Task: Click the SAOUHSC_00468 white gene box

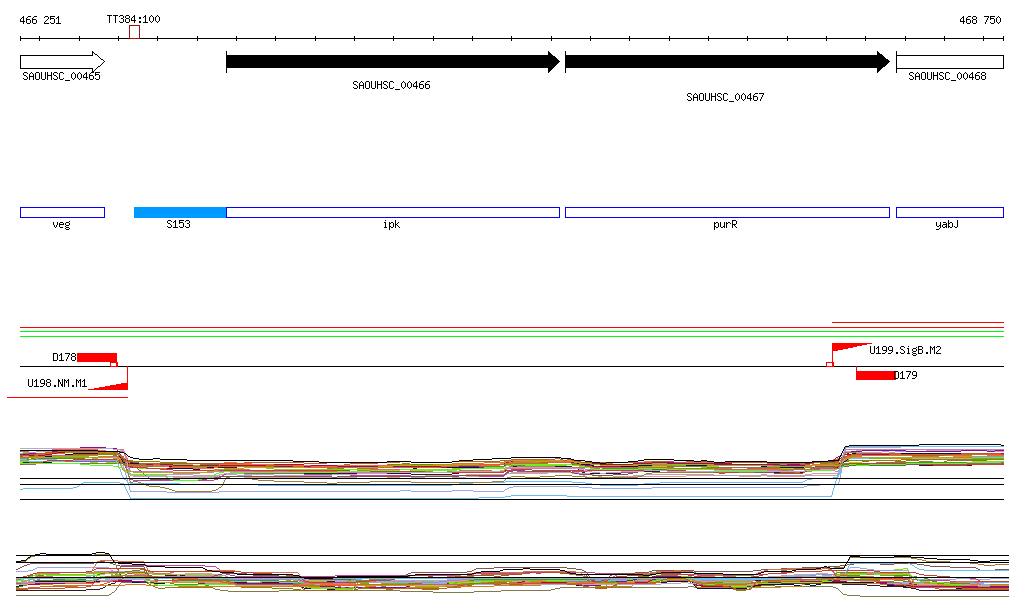Action: click(x=949, y=61)
